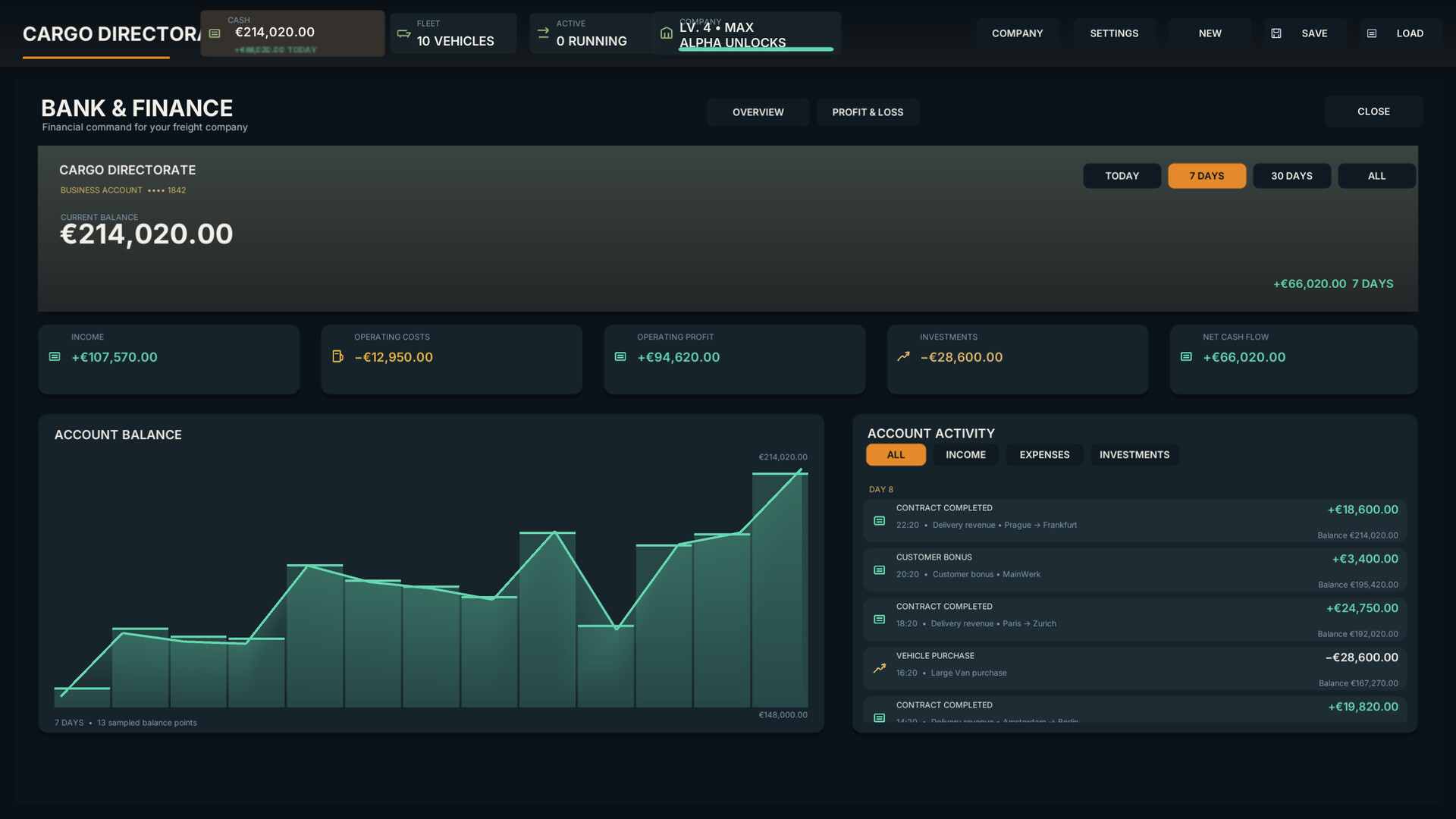Click the active running arrow icon
1456x819 pixels.
543,33
